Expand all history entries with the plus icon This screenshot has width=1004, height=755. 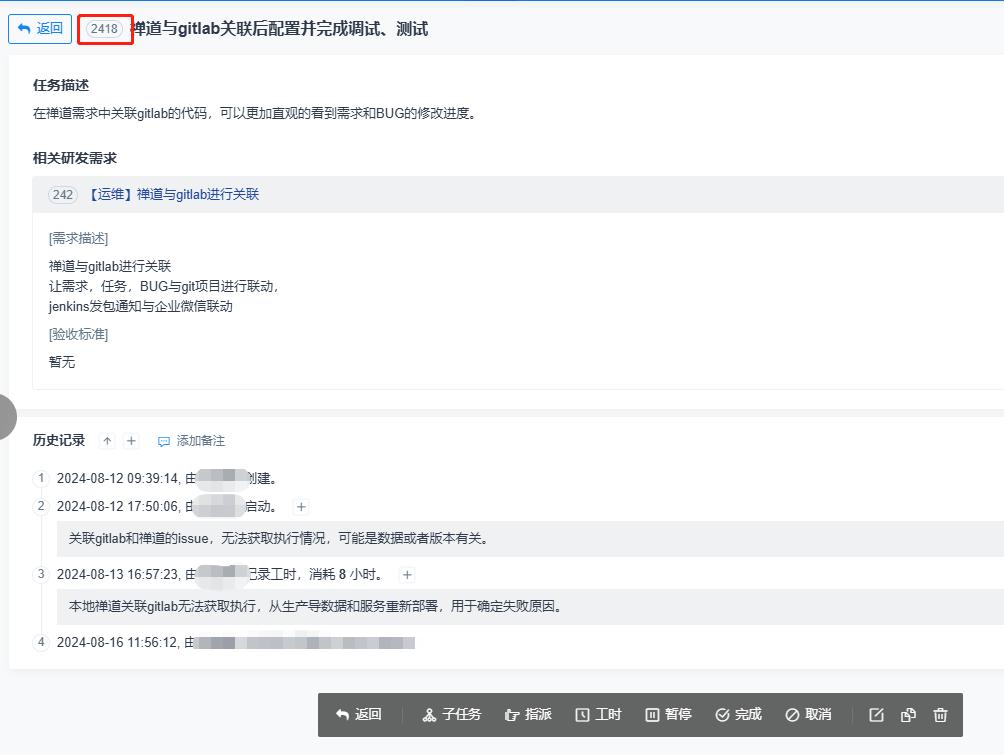click(x=131, y=441)
